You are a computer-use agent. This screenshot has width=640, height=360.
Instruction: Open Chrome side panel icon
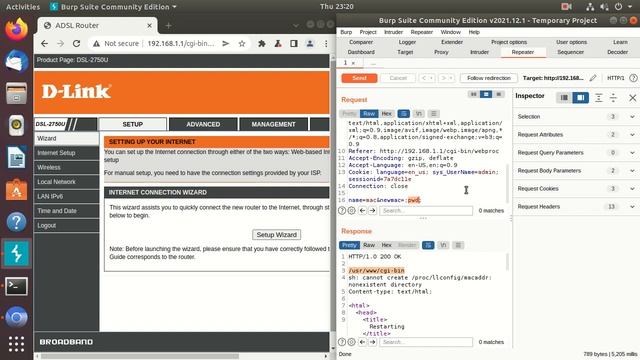(x=293, y=43)
